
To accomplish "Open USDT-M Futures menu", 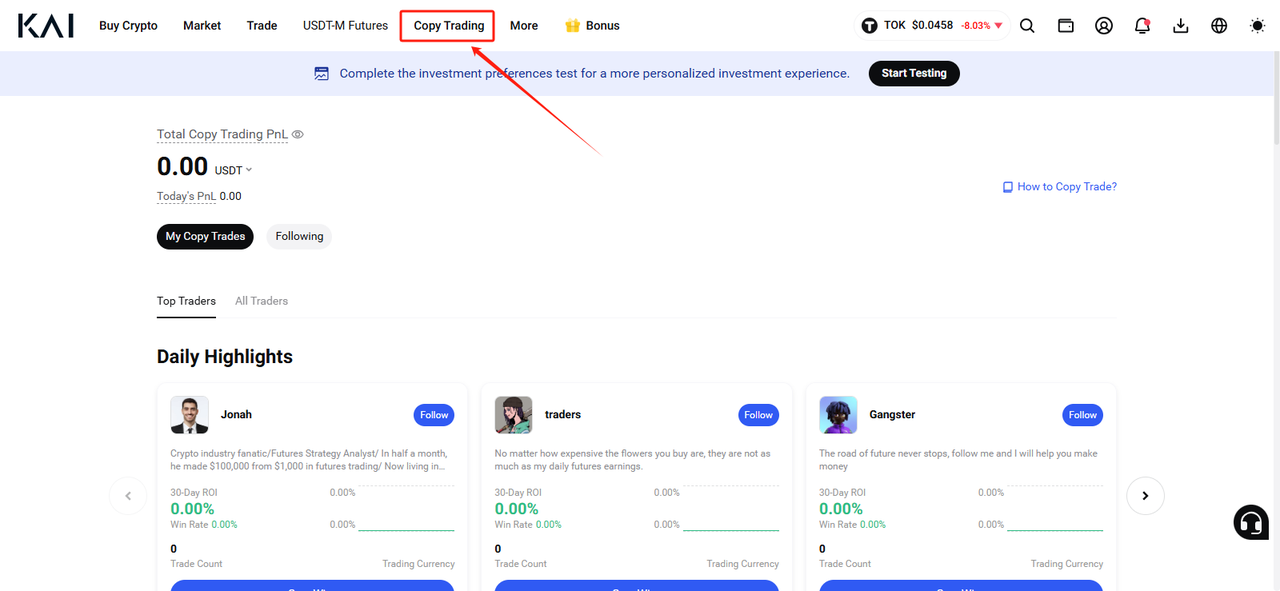I will [x=345, y=26].
